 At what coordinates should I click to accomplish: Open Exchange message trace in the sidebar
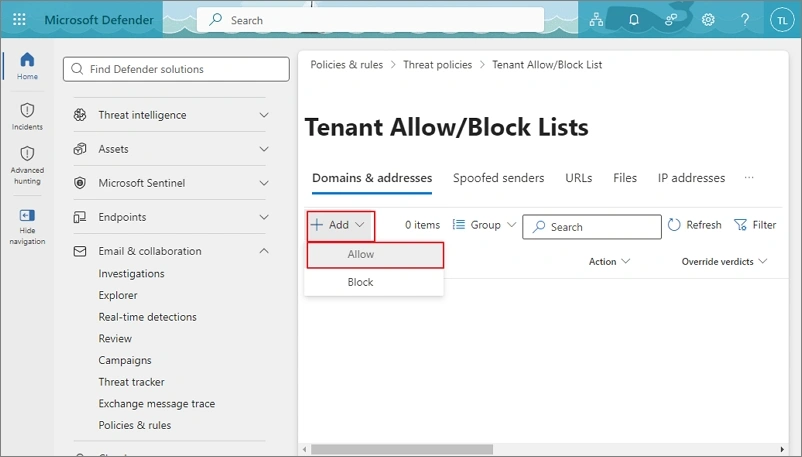[157, 404]
